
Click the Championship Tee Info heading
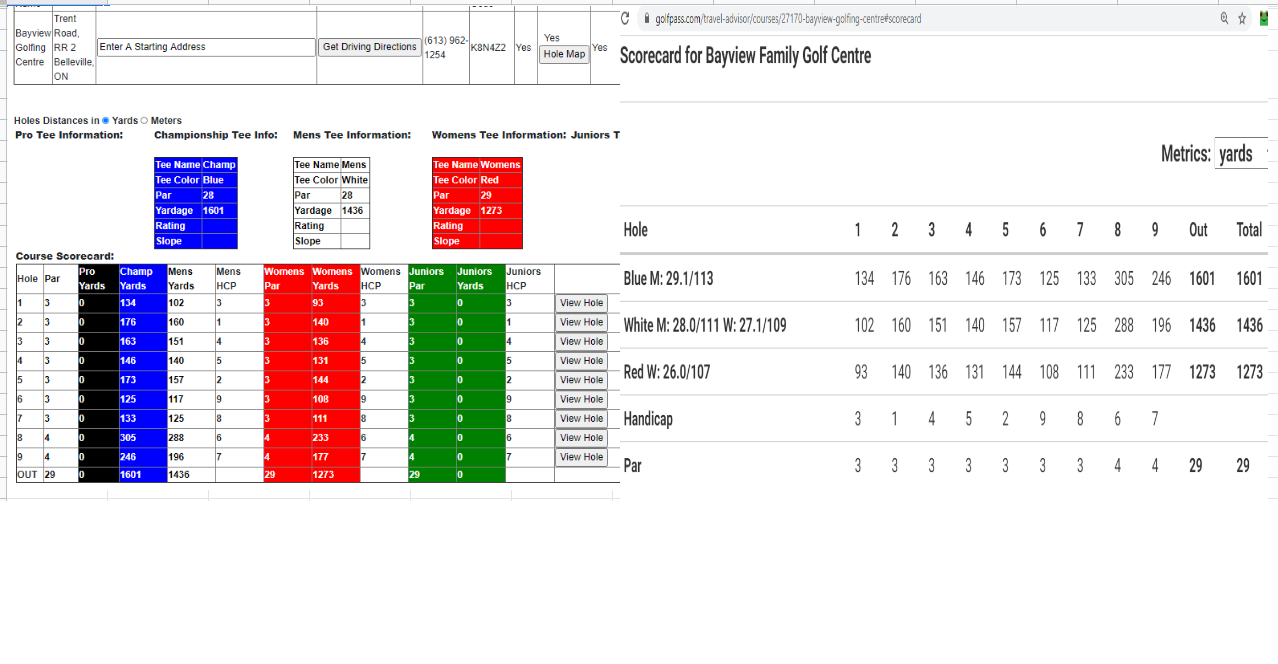coord(216,135)
